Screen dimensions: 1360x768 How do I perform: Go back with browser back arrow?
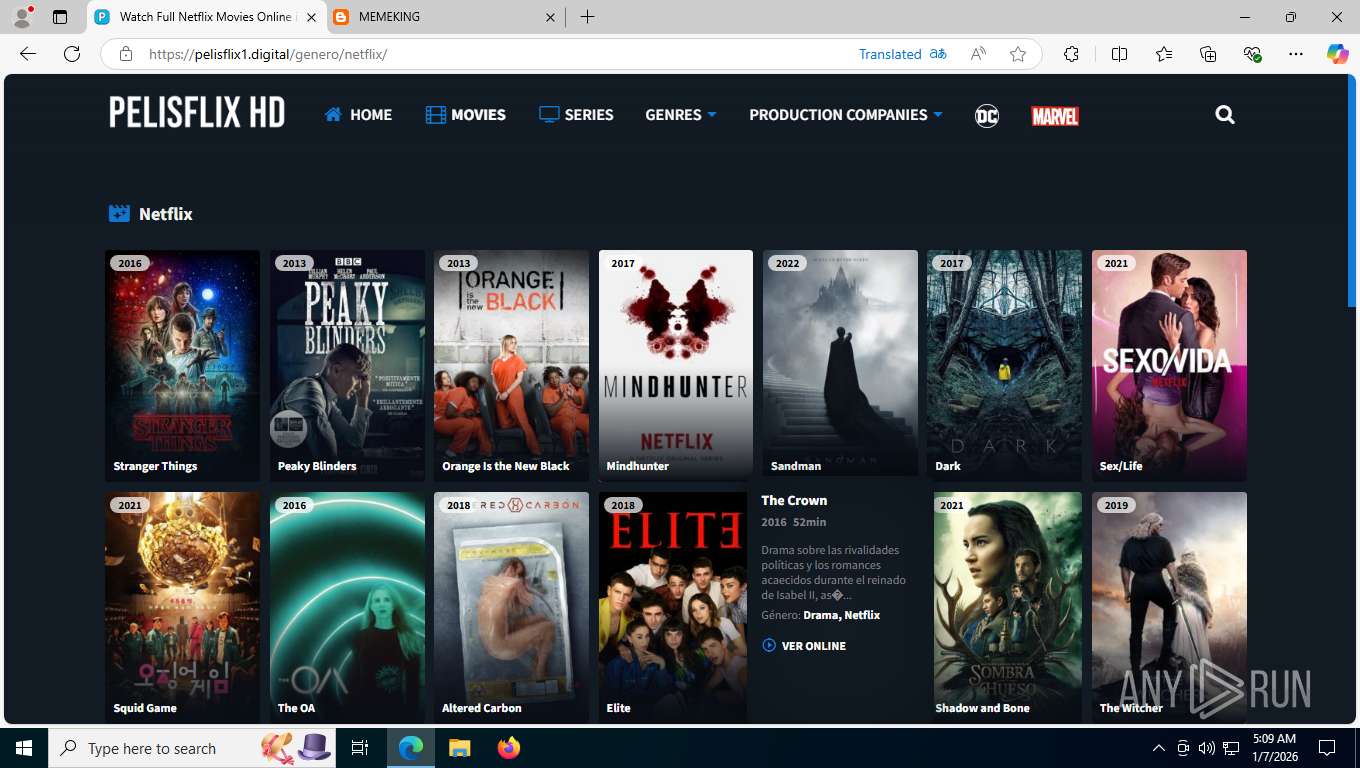tap(28, 54)
